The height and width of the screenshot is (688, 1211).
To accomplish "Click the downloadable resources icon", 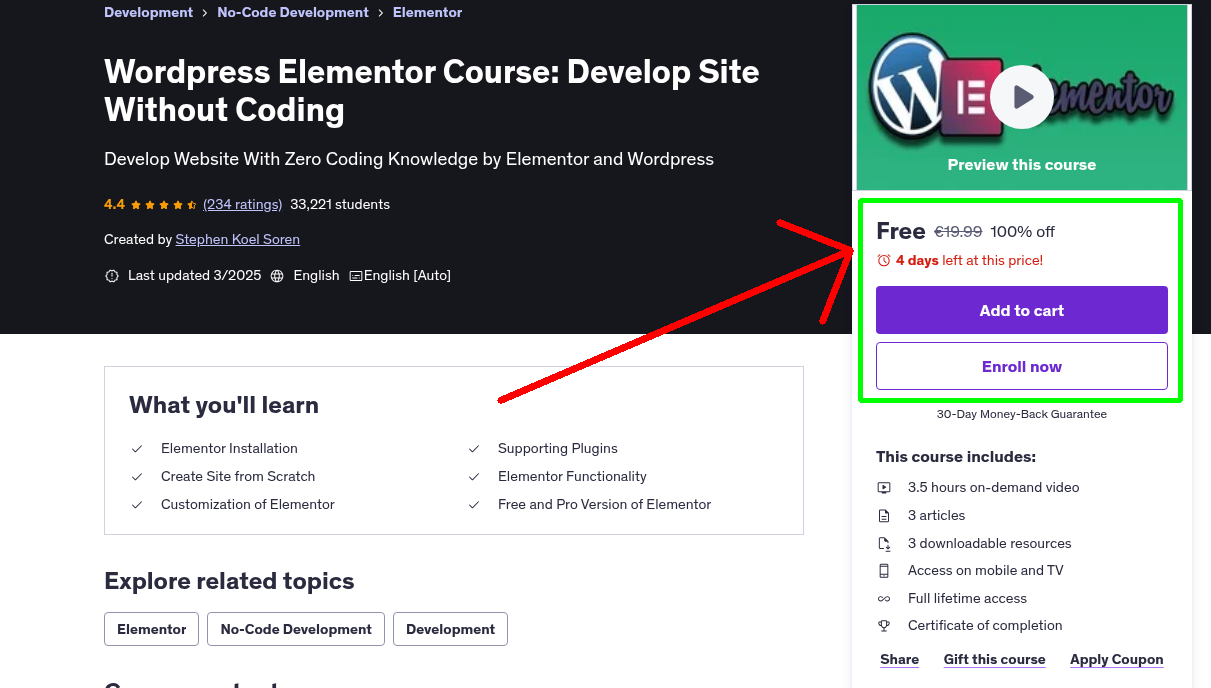I will (884, 544).
